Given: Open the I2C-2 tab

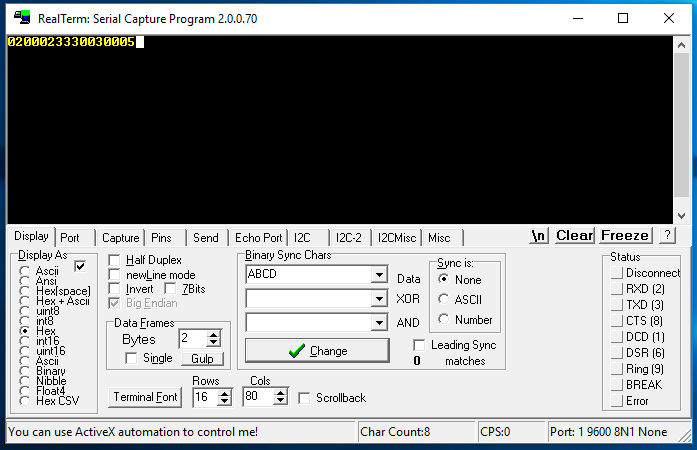Looking at the screenshot, I should point(348,238).
